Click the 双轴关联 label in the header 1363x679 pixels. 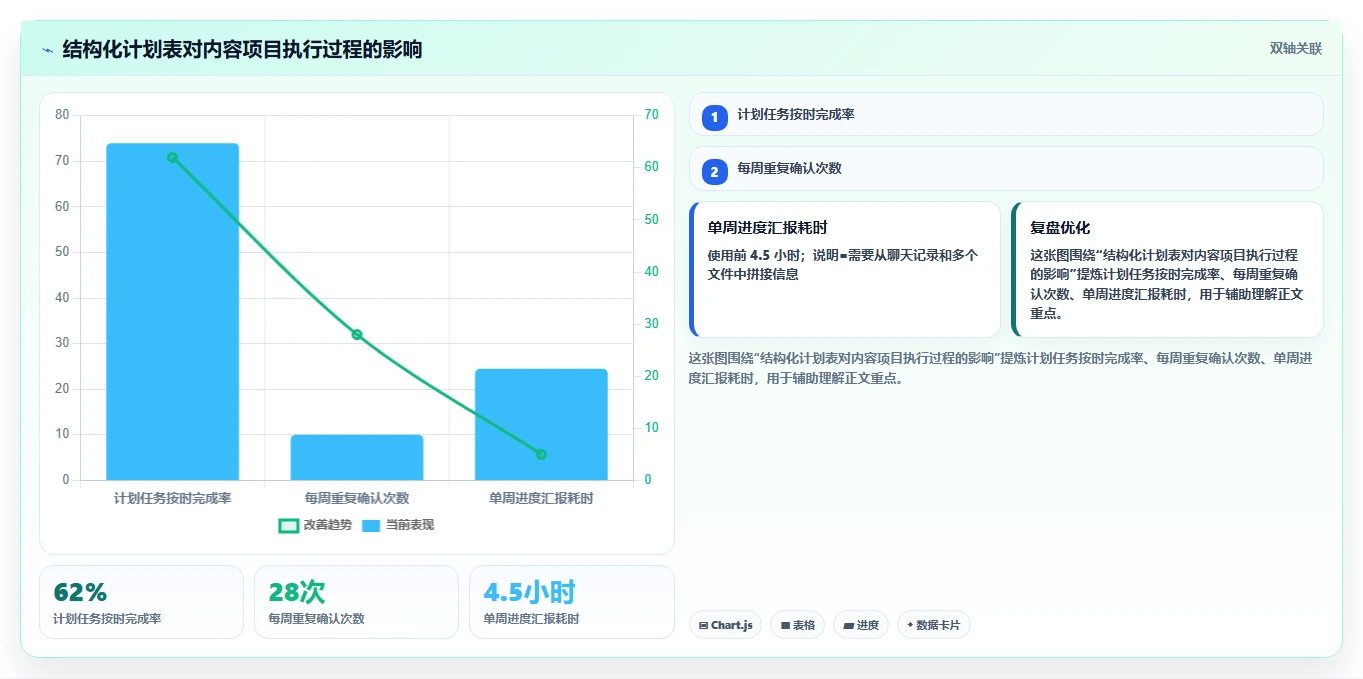point(1295,49)
